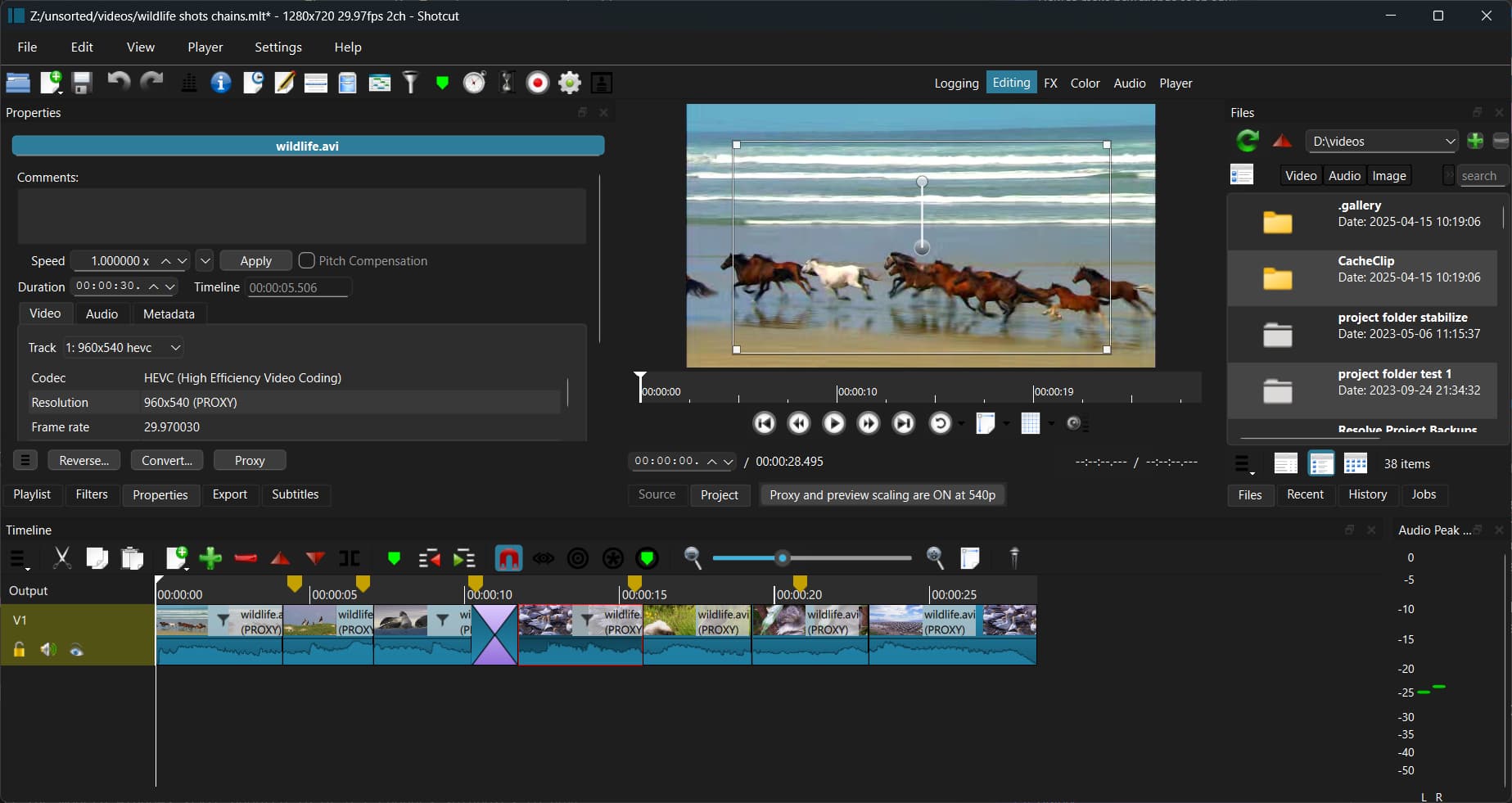Switch to the Metadata tab

[x=169, y=314]
